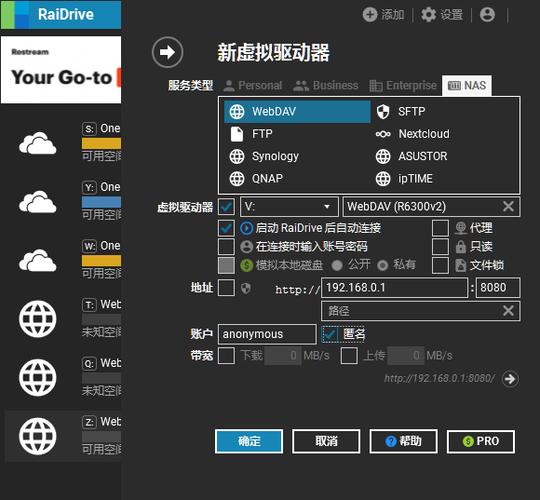This screenshot has height=500, width=540.
Task: Select the T: WebDAV globe icon
Action: coord(38,319)
